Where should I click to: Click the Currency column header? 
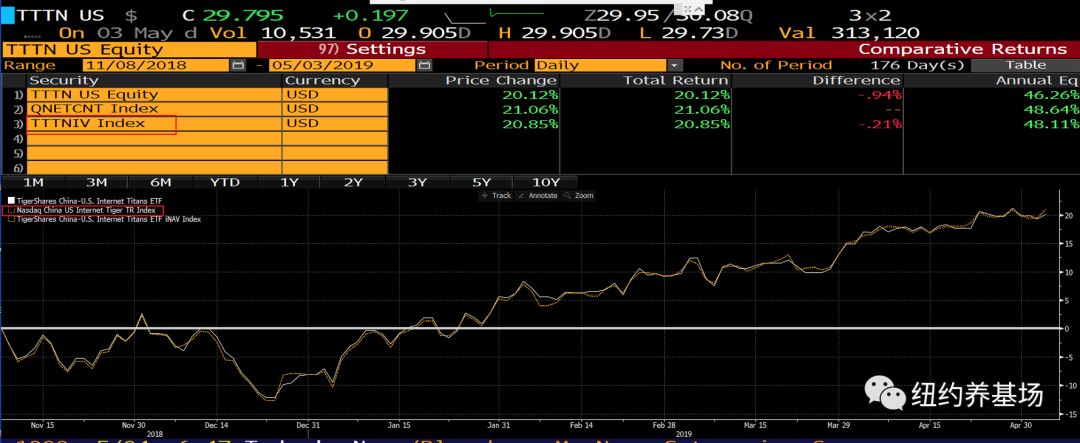[x=323, y=81]
